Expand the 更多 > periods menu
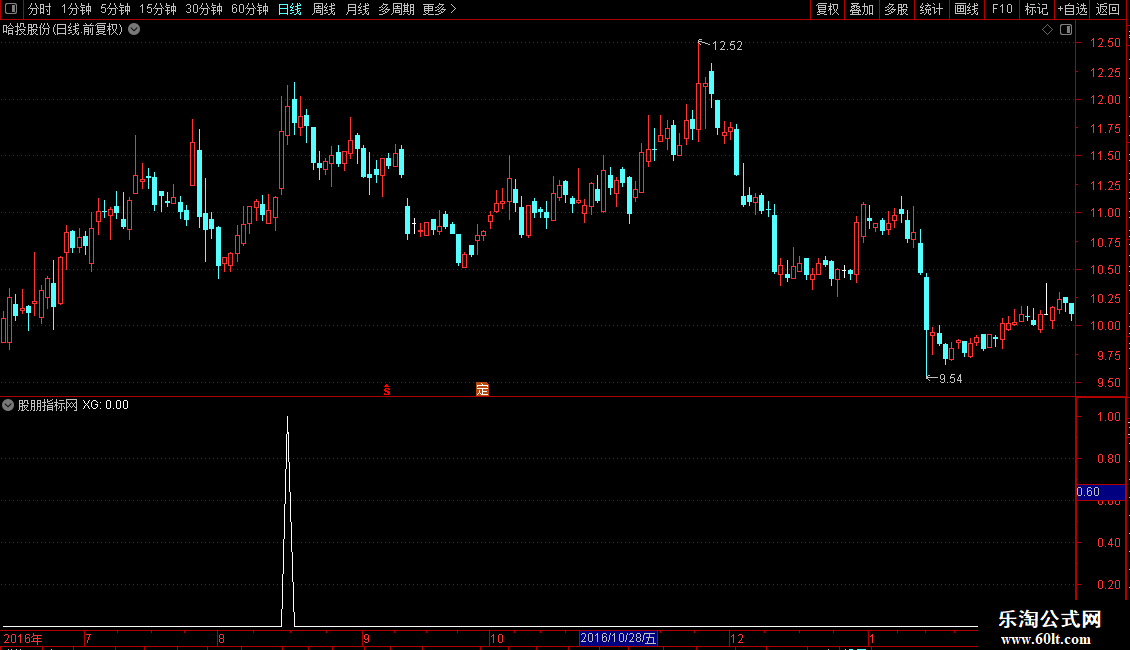The height and width of the screenshot is (650, 1130). point(440,9)
